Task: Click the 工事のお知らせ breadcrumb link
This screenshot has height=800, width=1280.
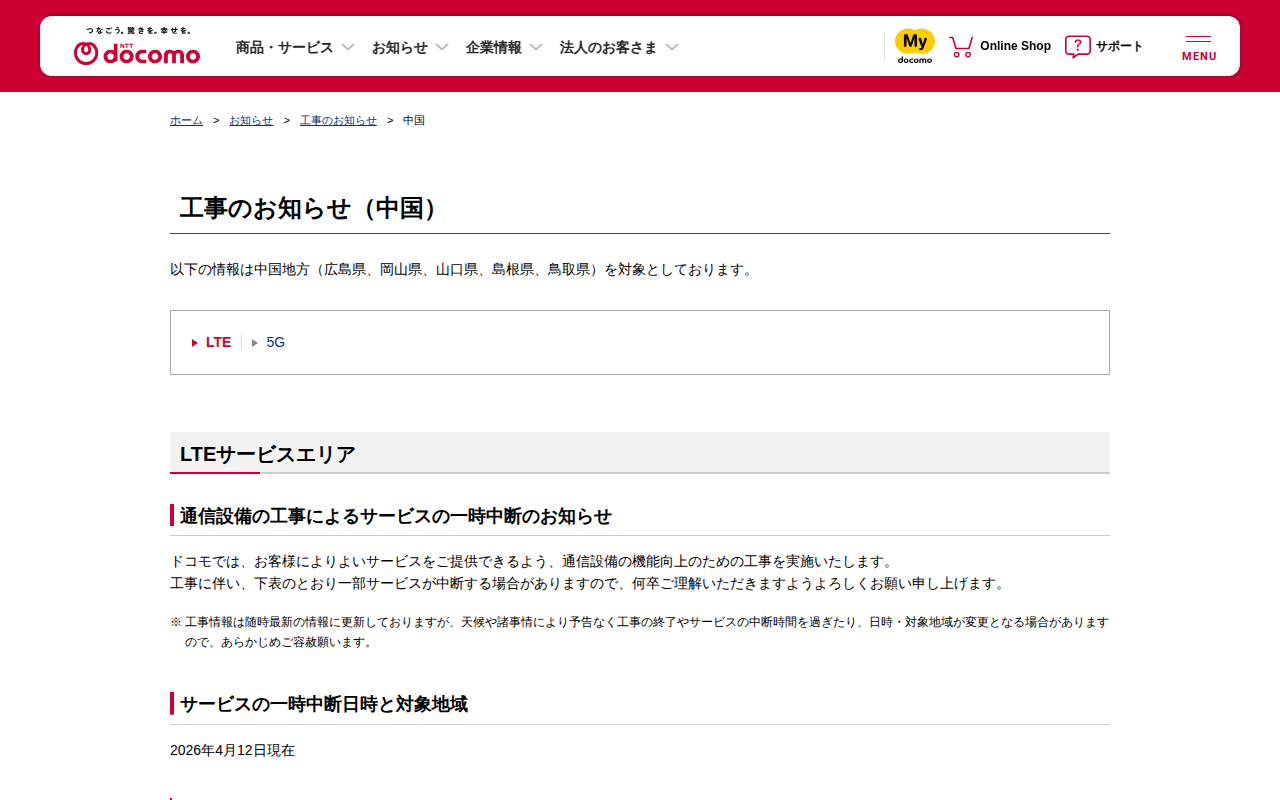Action: [x=338, y=120]
